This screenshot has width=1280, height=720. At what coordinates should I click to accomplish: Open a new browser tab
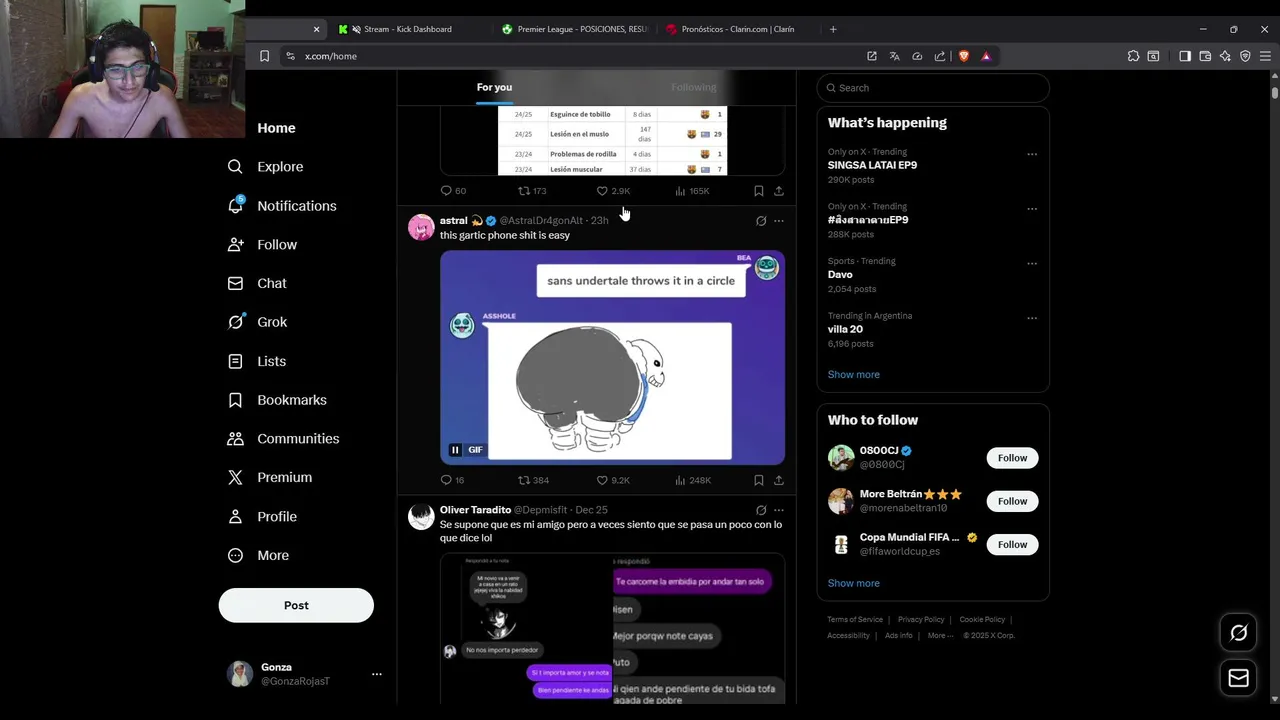coord(833,29)
